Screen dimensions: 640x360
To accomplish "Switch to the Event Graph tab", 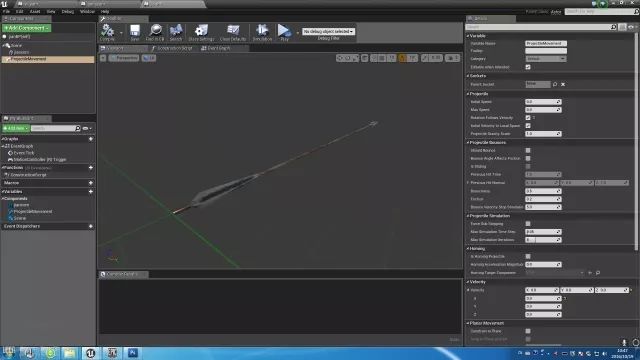I will coord(216,48).
